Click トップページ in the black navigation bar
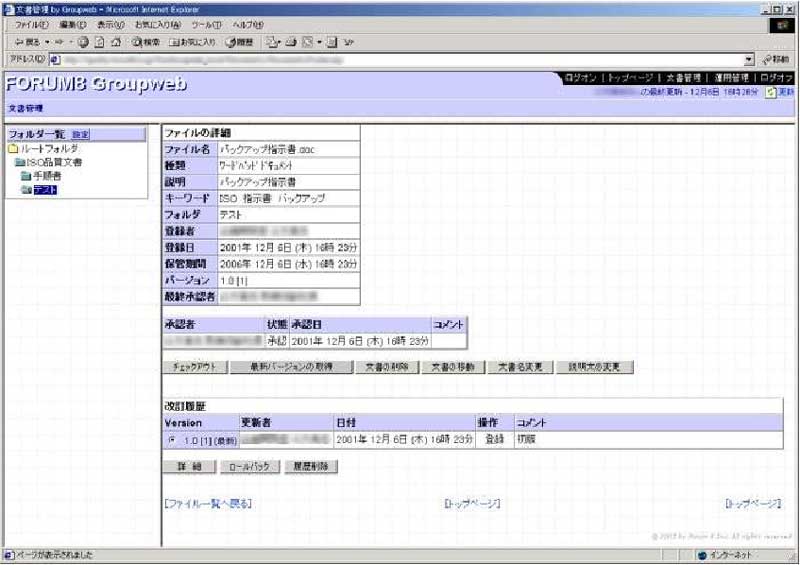This screenshot has height=565, width=800. [x=631, y=78]
